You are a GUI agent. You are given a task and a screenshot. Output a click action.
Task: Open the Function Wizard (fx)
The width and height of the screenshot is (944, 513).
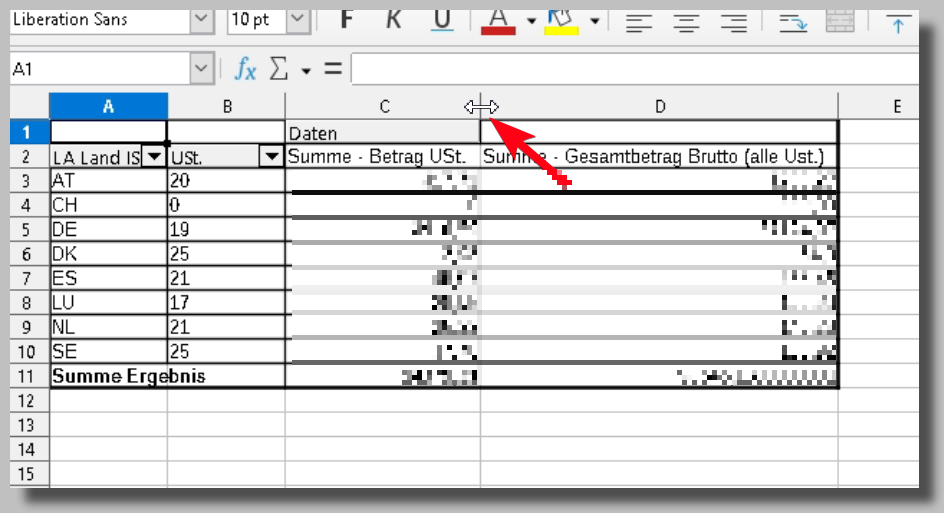[245, 69]
